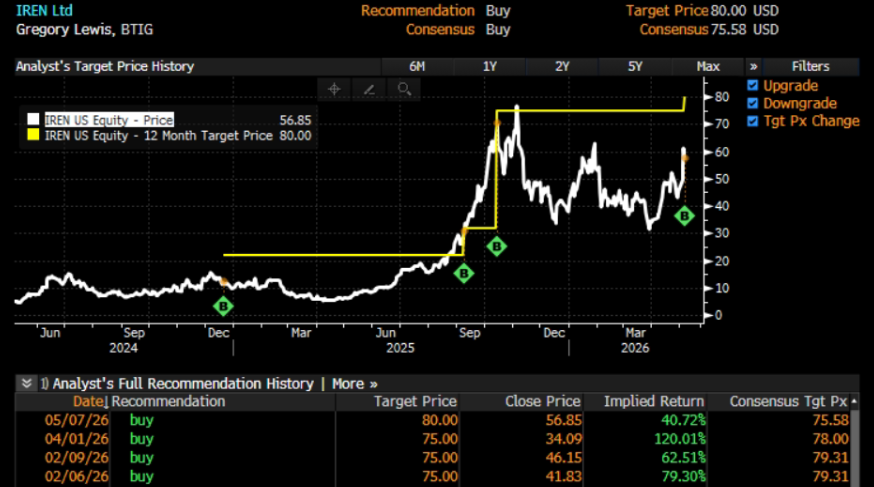Click the 2026 buy marker diamond at chart right

coord(684,216)
